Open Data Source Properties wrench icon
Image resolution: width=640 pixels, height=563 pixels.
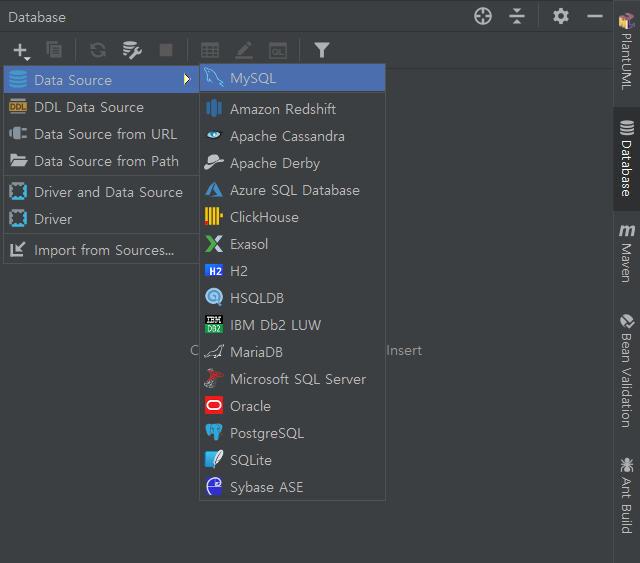tap(132, 50)
